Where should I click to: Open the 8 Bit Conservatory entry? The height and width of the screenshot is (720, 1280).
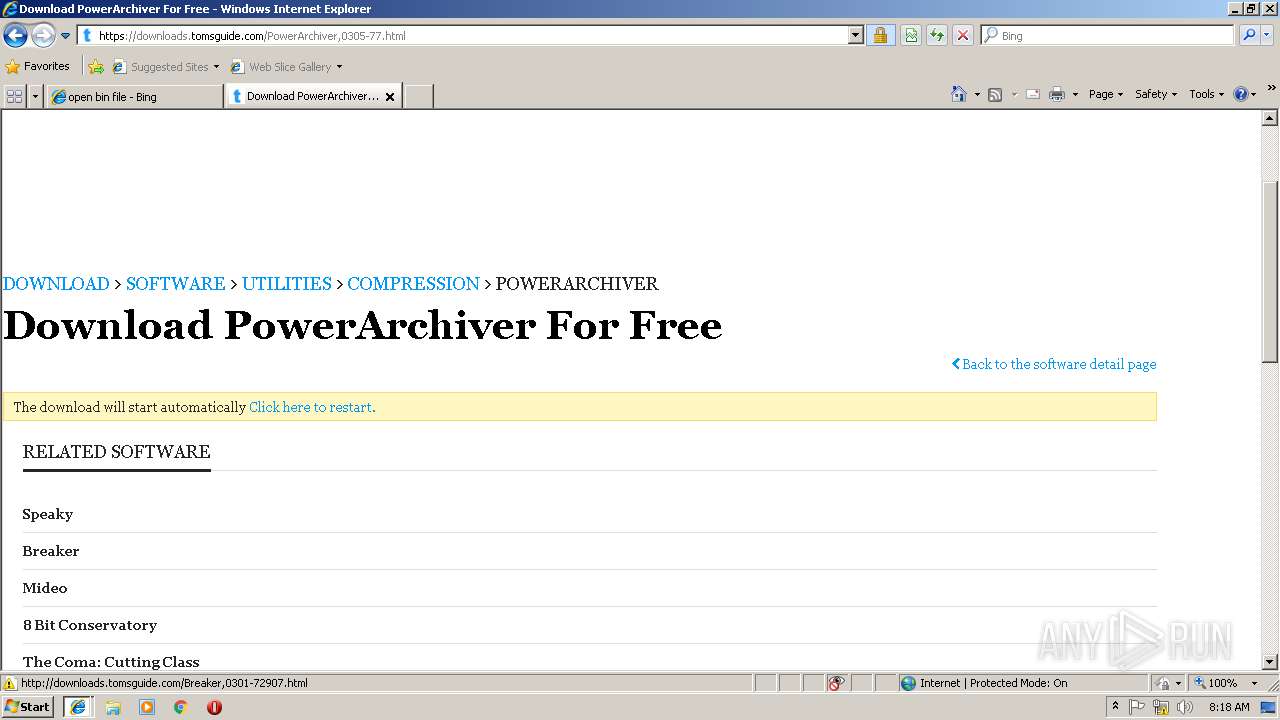[x=90, y=625]
